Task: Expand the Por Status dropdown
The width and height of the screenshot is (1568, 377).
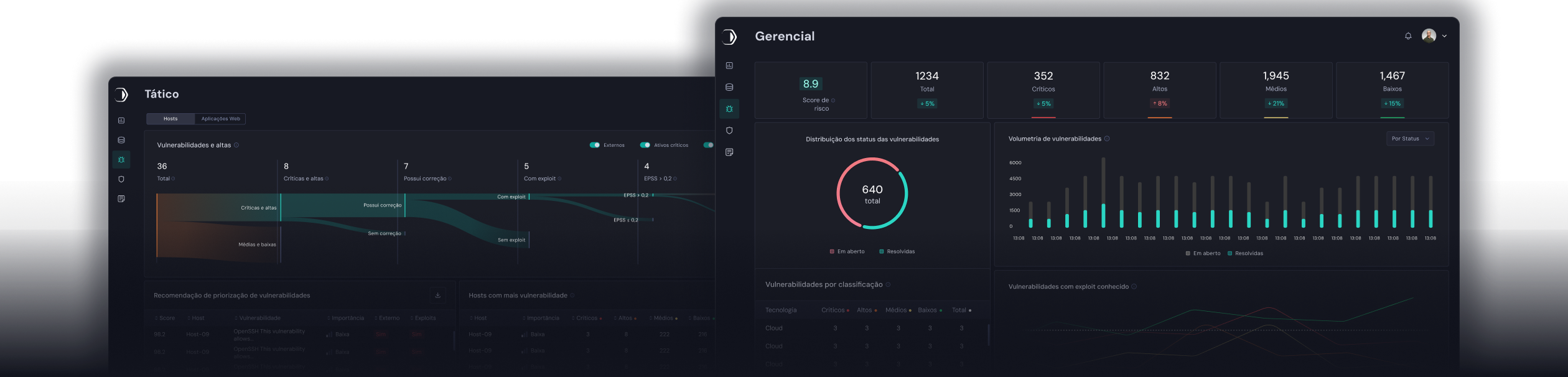Action: [x=1410, y=139]
